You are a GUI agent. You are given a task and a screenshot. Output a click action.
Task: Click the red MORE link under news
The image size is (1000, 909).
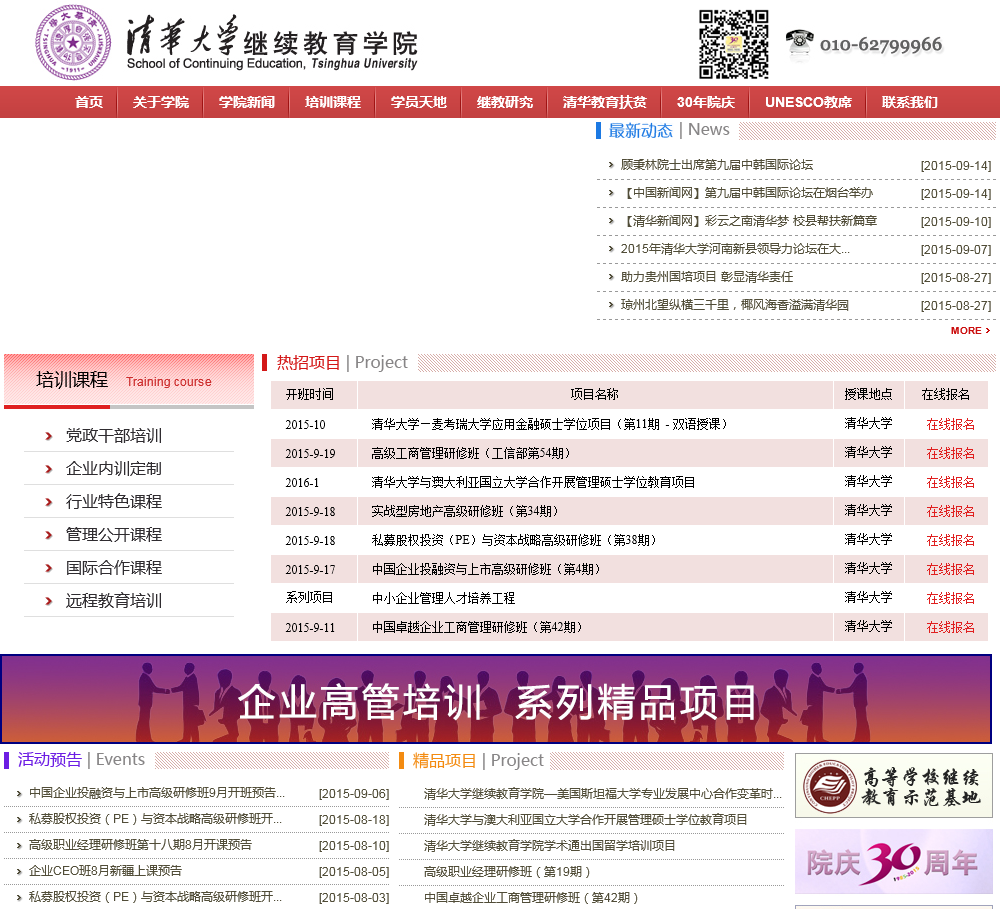[x=970, y=330]
